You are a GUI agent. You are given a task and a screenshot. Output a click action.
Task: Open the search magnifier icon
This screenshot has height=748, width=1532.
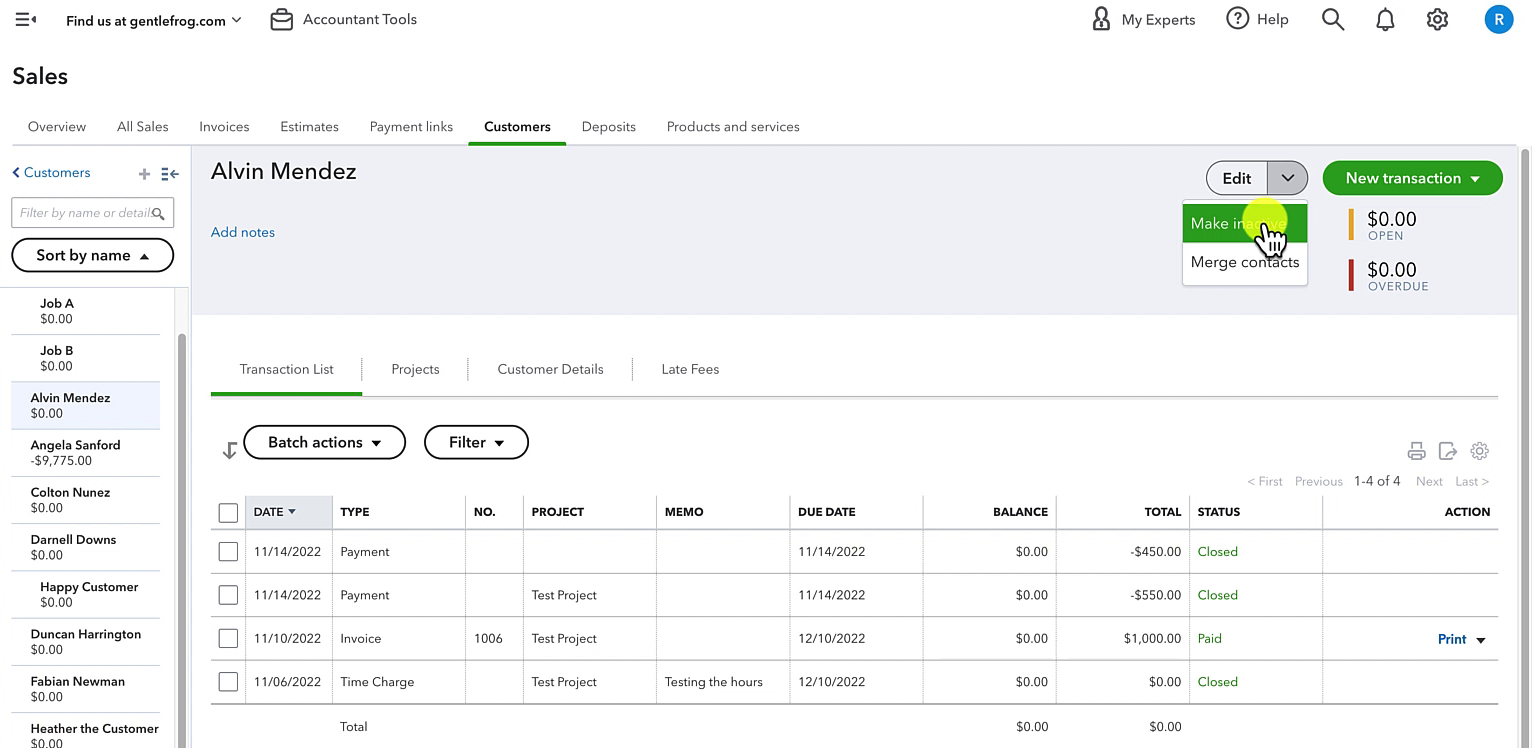click(1332, 19)
